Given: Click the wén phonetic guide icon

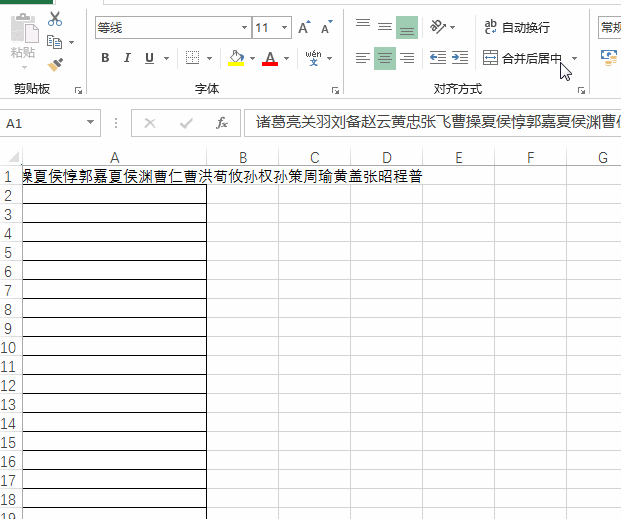Looking at the screenshot, I should (314, 58).
